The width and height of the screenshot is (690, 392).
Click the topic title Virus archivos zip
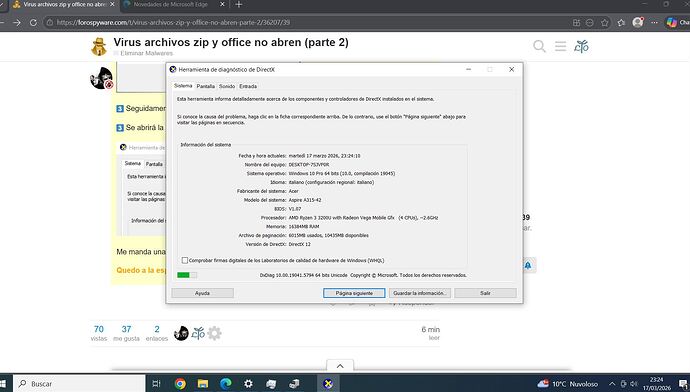click(231, 42)
